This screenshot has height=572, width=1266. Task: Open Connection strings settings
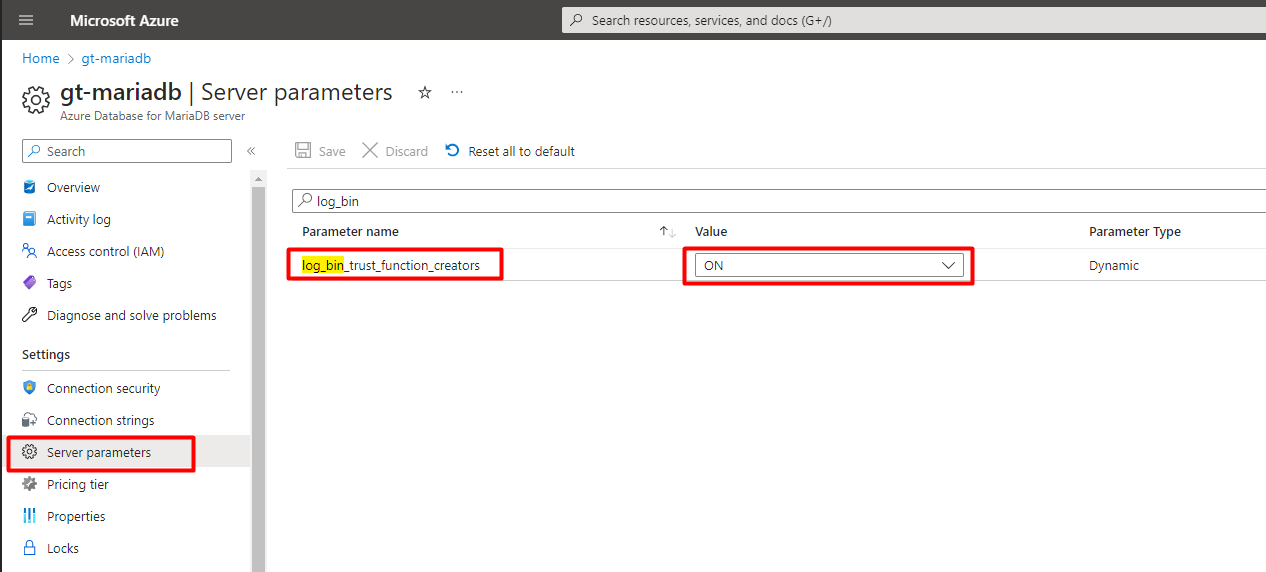pyautogui.click(x=100, y=420)
